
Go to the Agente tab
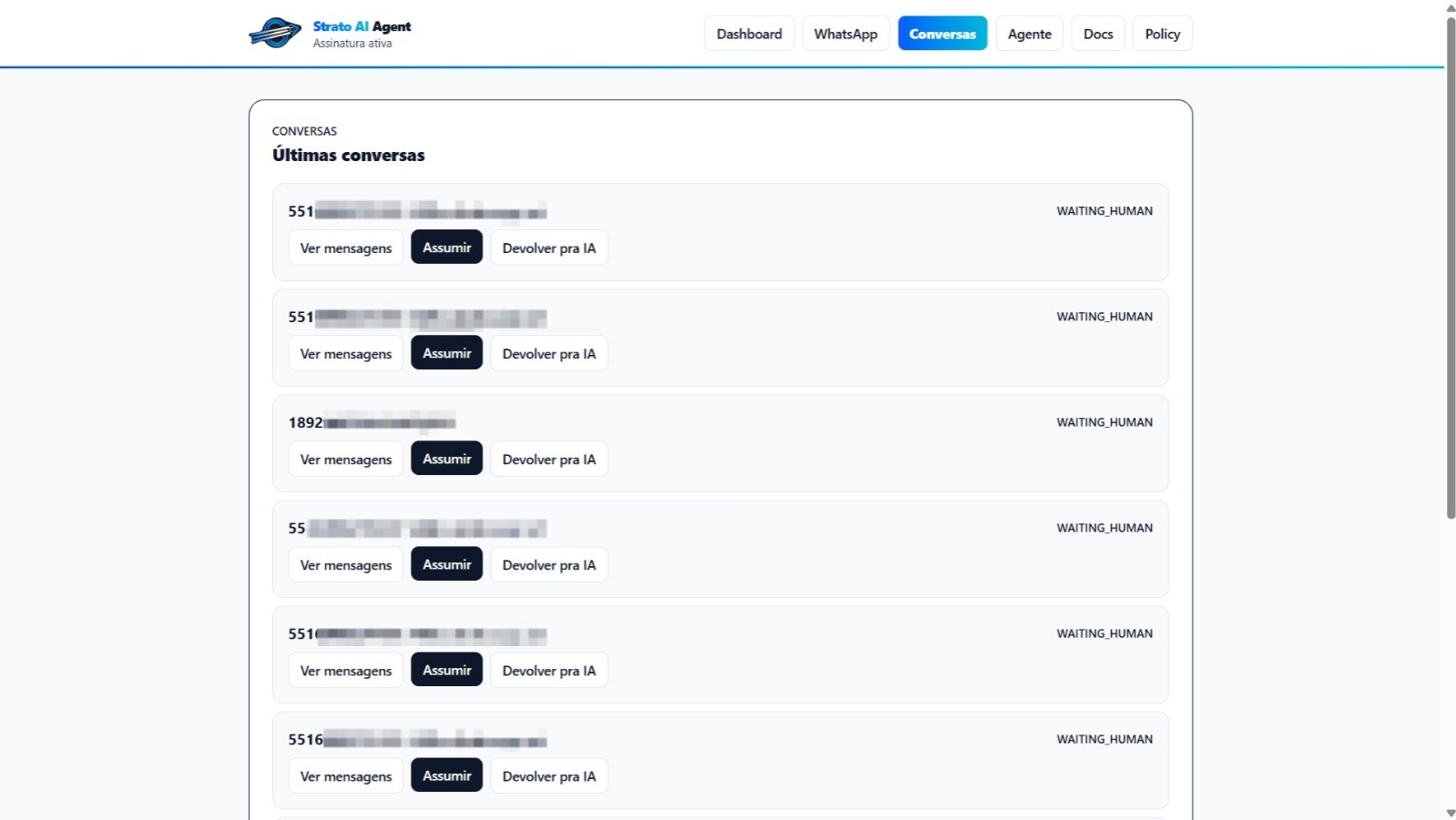tap(1029, 34)
